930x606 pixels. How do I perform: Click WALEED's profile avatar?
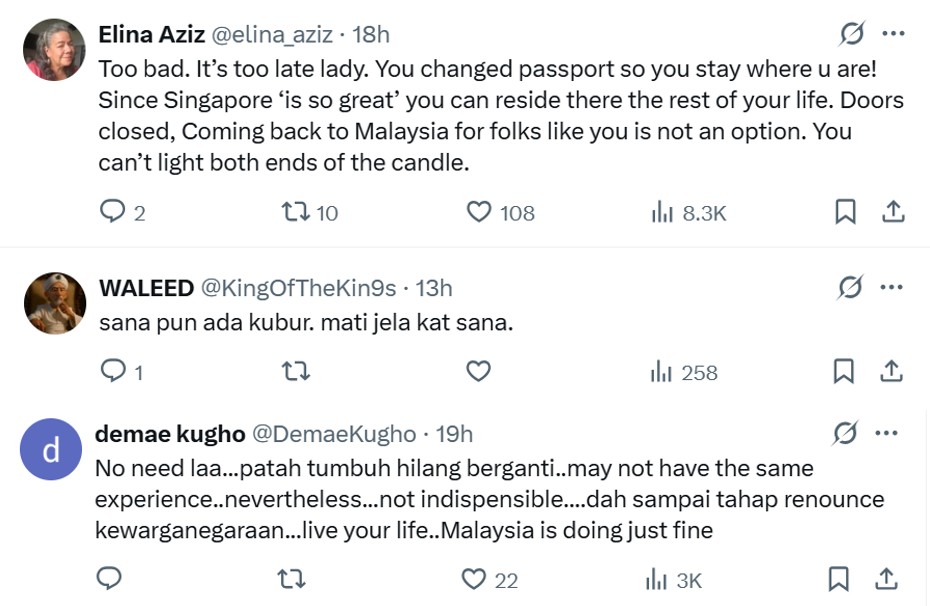(x=54, y=303)
